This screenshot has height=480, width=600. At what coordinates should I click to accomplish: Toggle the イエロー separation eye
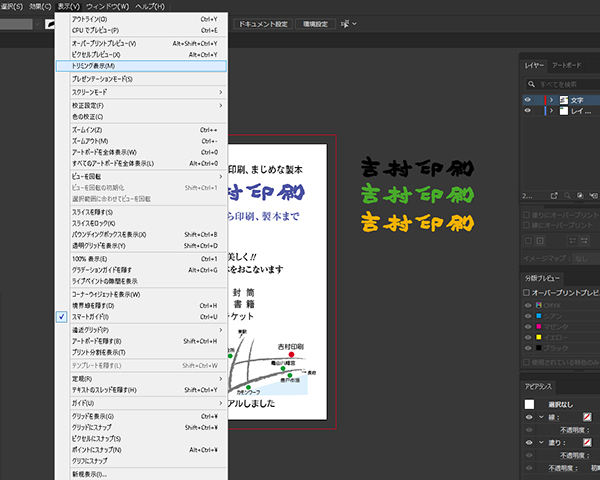click(x=528, y=337)
